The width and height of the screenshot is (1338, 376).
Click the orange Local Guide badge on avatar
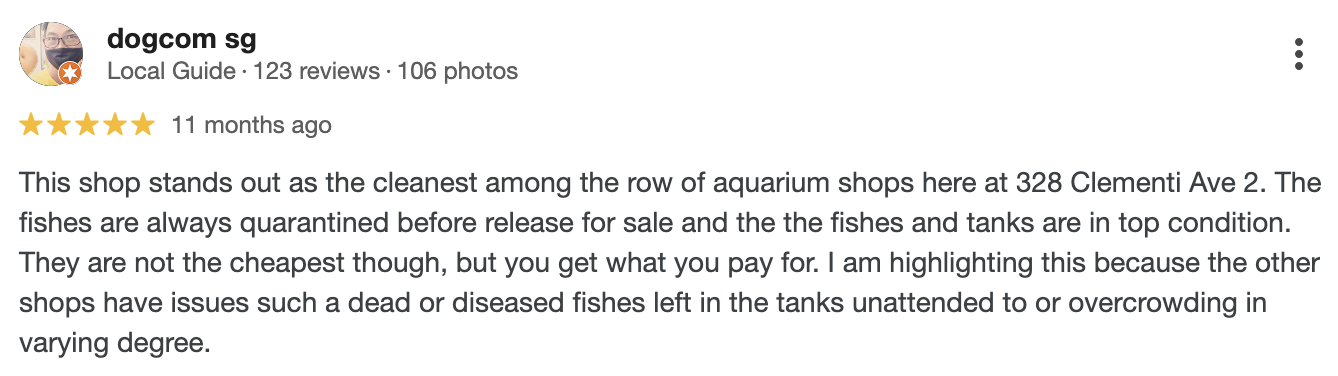tap(70, 74)
